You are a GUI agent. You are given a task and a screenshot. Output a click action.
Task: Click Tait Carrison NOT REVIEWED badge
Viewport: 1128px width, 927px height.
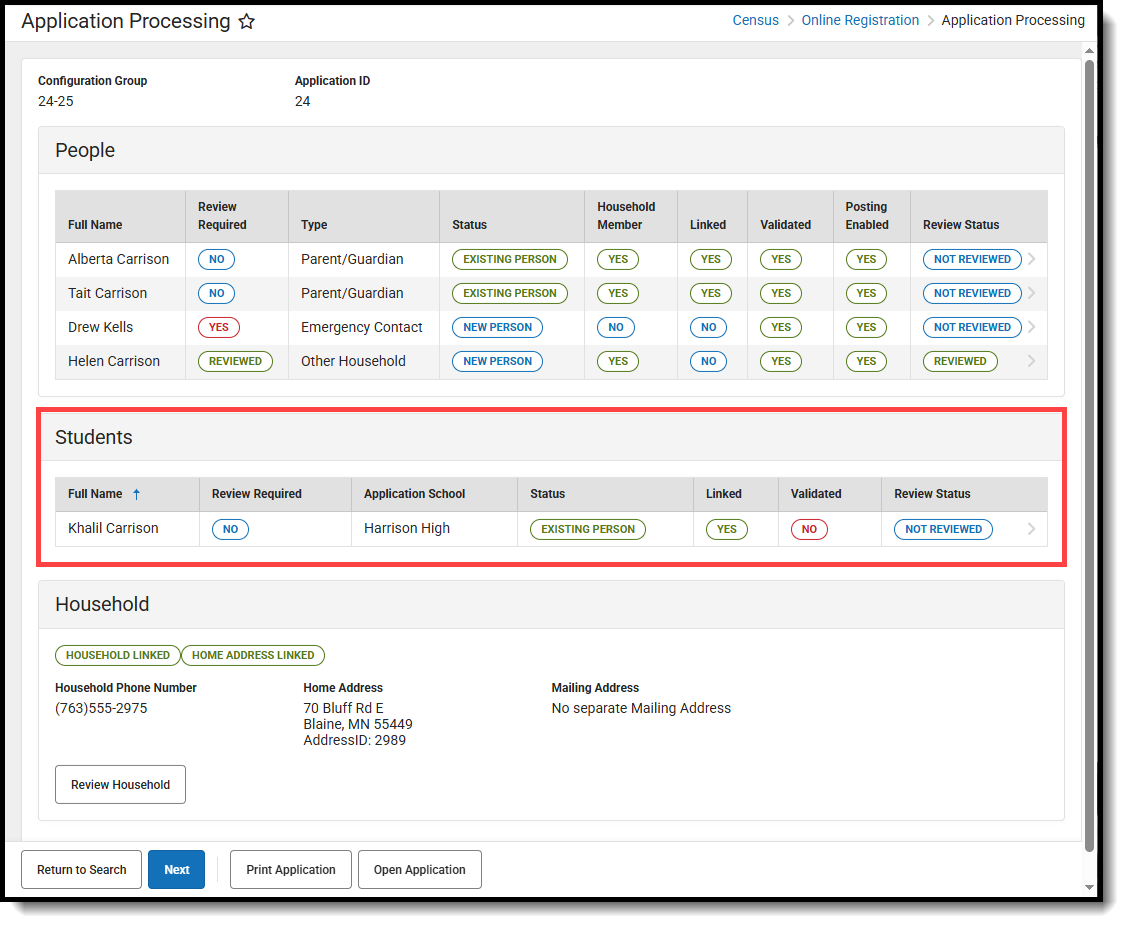(973, 293)
